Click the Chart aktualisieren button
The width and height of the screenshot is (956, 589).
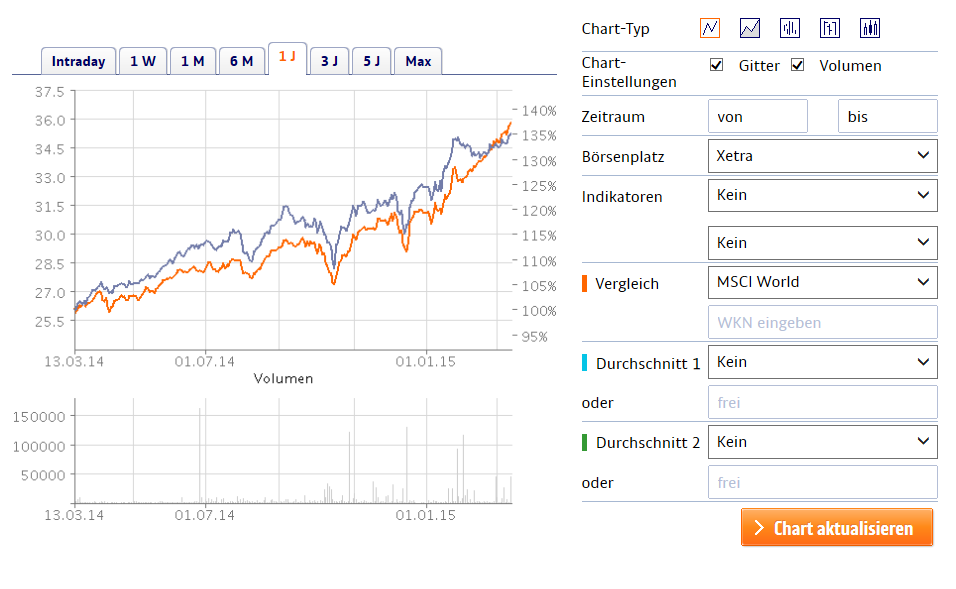coord(837,528)
